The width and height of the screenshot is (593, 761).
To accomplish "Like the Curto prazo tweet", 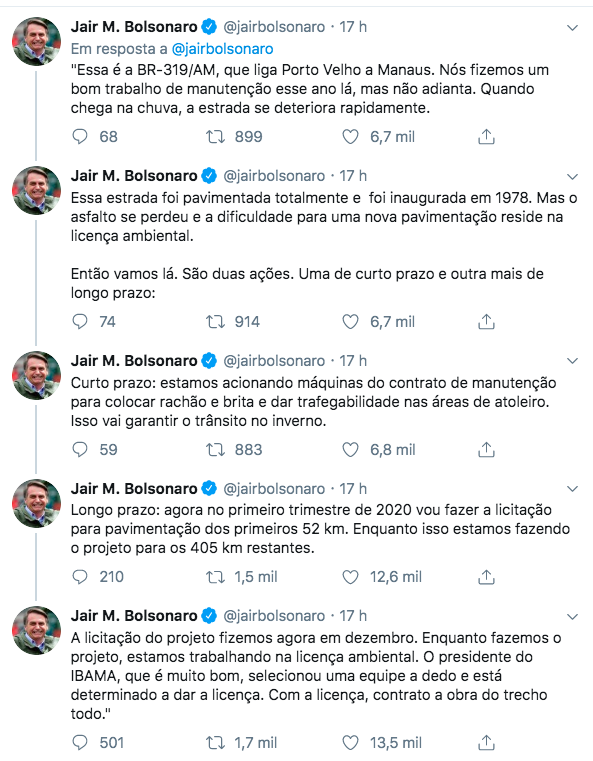I will point(350,450).
